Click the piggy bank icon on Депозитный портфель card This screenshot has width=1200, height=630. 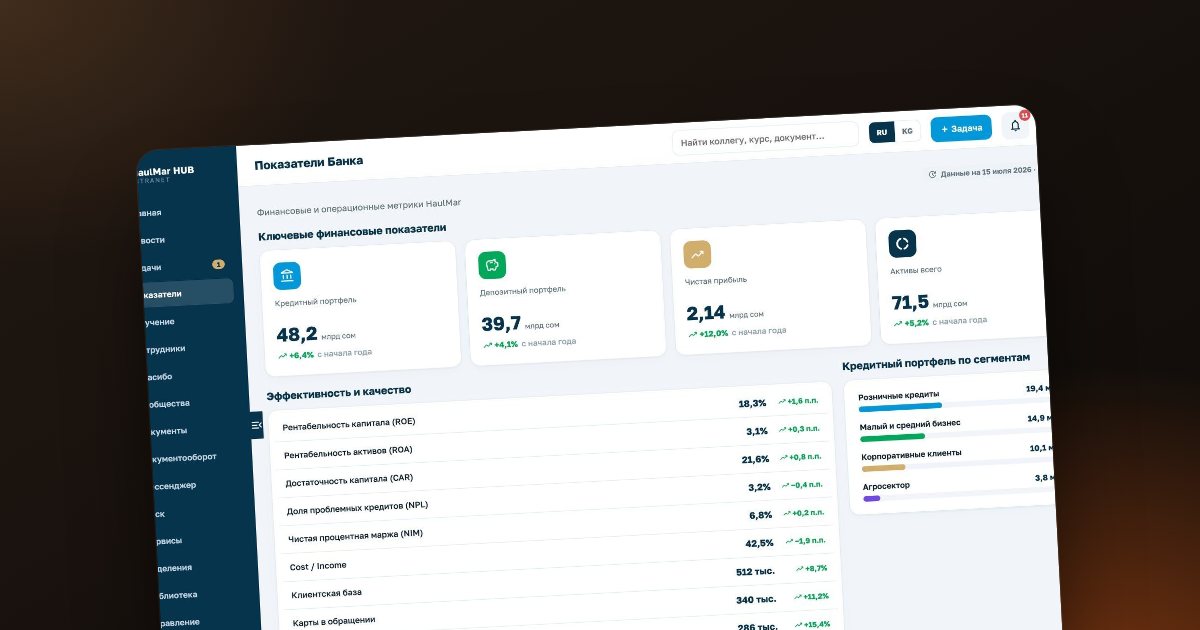(x=492, y=265)
